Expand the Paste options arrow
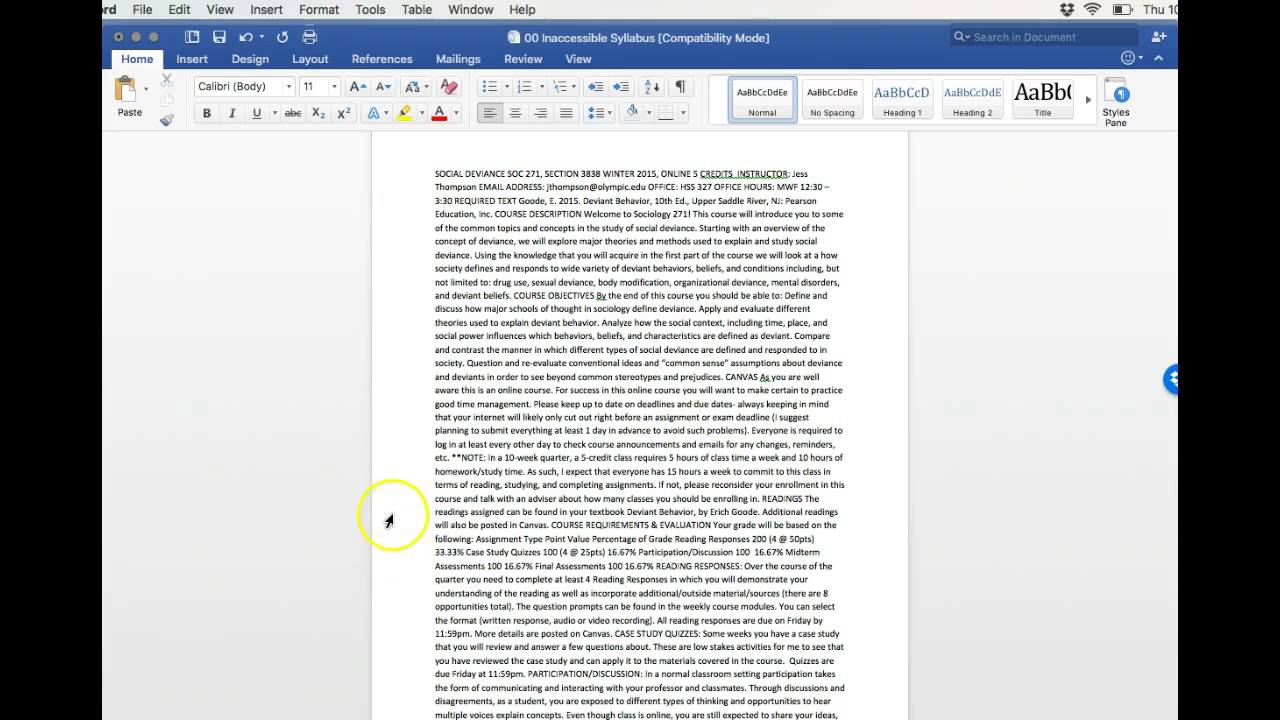Viewport: 1280px width, 720px height. pos(146,89)
